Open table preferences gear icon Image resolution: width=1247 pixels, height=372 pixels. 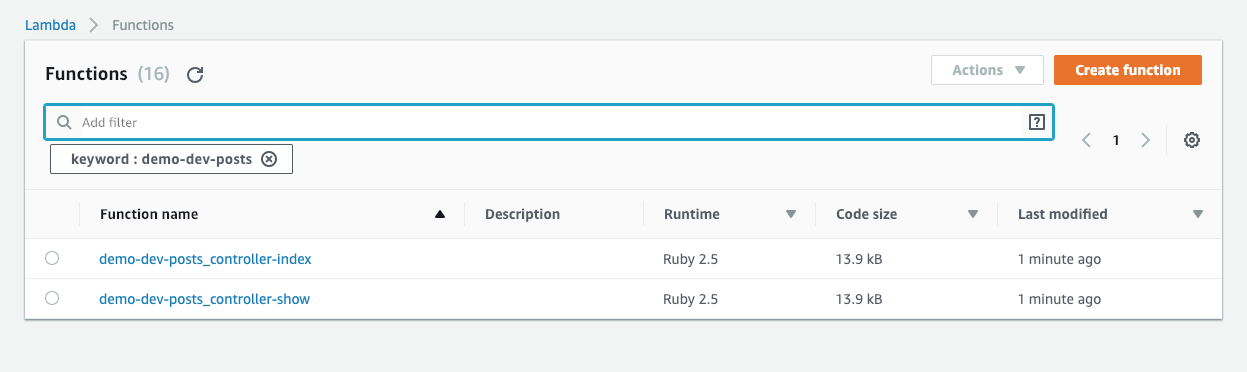pyautogui.click(x=1191, y=141)
